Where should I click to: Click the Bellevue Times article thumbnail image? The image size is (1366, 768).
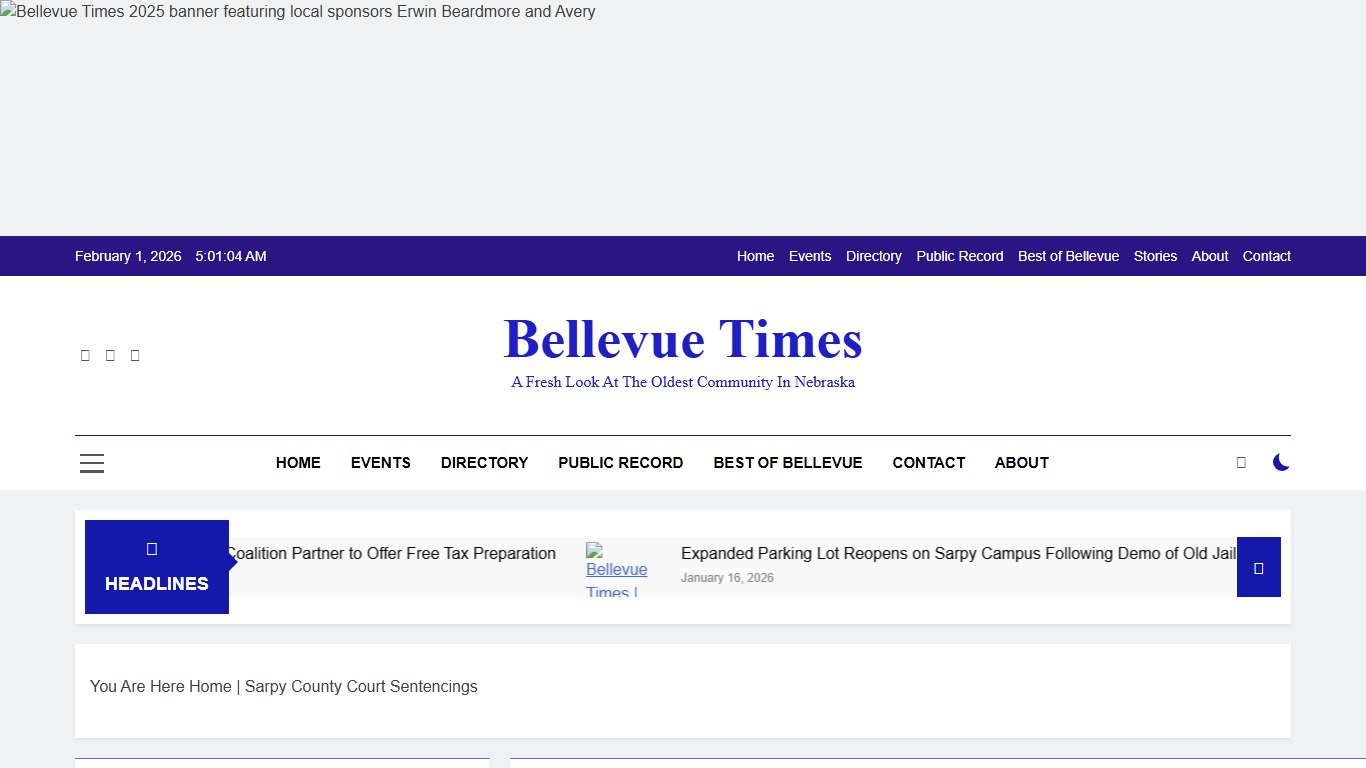[617, 567]
